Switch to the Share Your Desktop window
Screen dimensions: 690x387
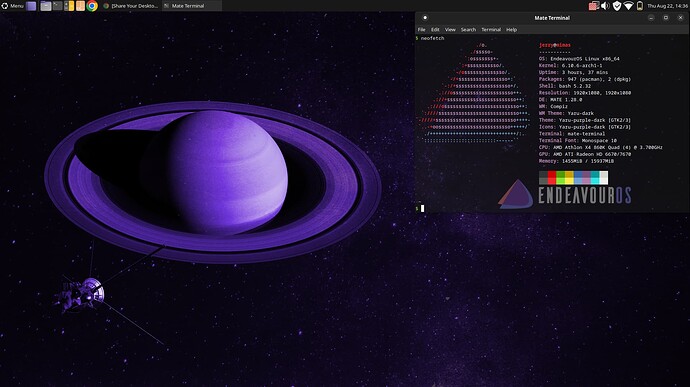coord(131,6)
